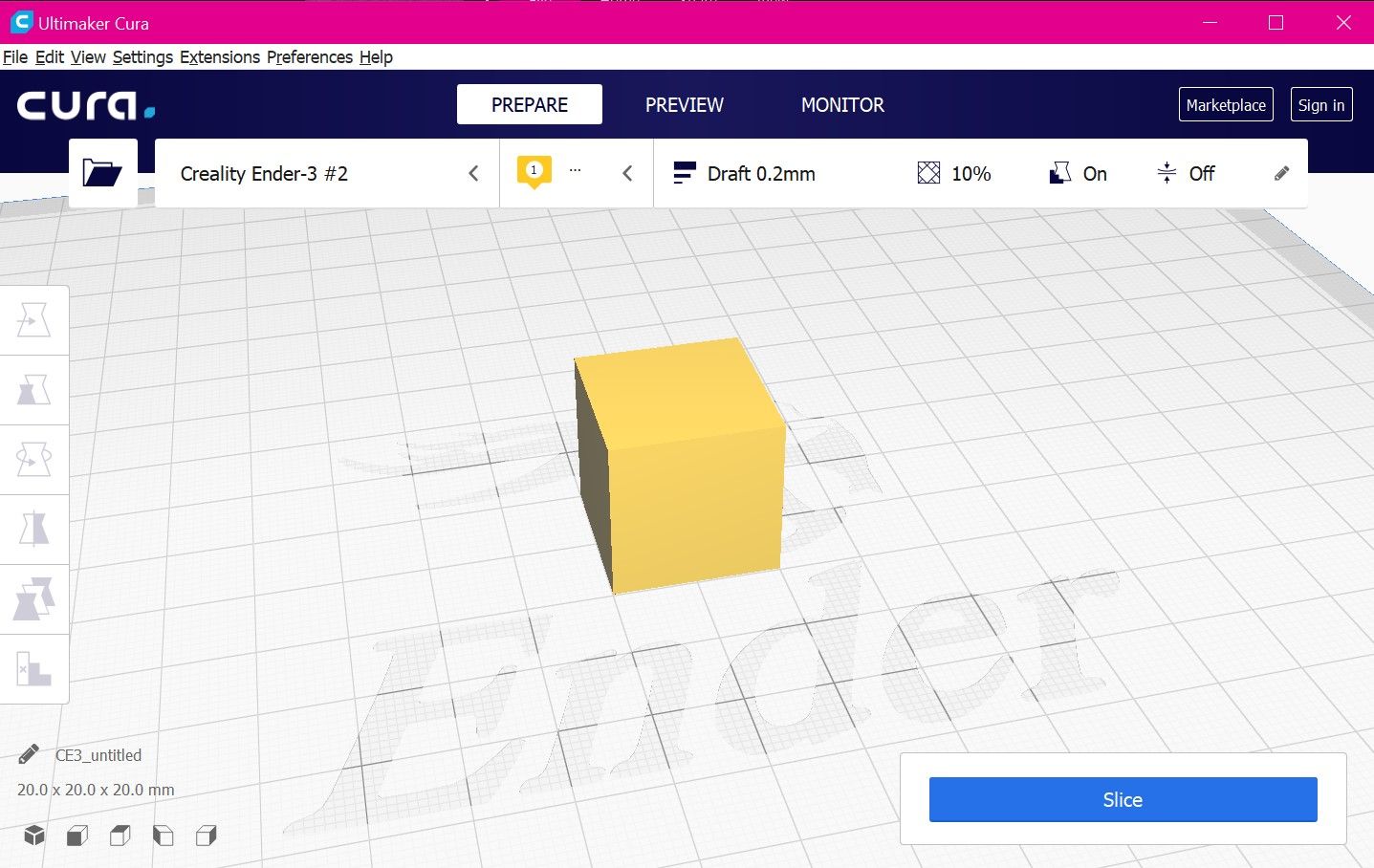
Task: Click the Sign in button
Action: coord(1321,105)
